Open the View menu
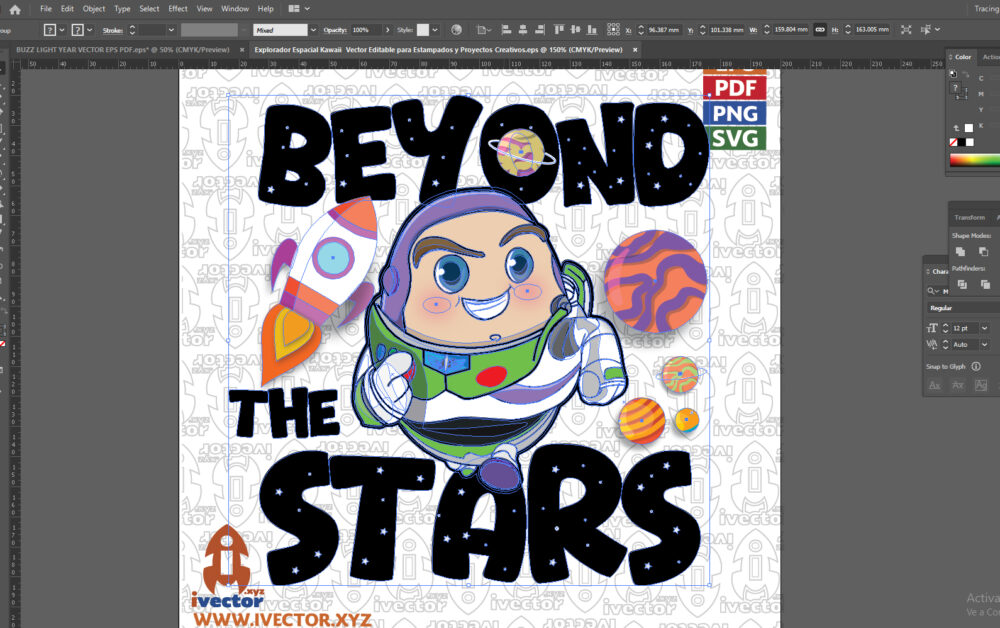Viewport: 1000px width, 628px height. click(204, 9)
